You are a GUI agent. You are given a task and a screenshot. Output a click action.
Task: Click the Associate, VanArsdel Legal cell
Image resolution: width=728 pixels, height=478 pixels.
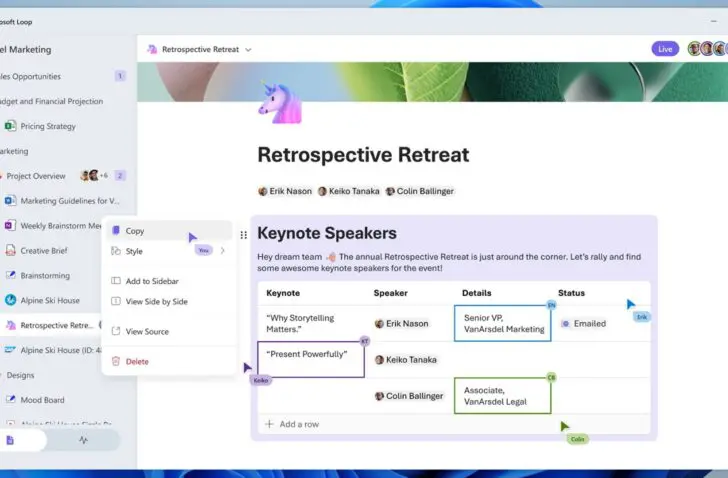[503, 396]
